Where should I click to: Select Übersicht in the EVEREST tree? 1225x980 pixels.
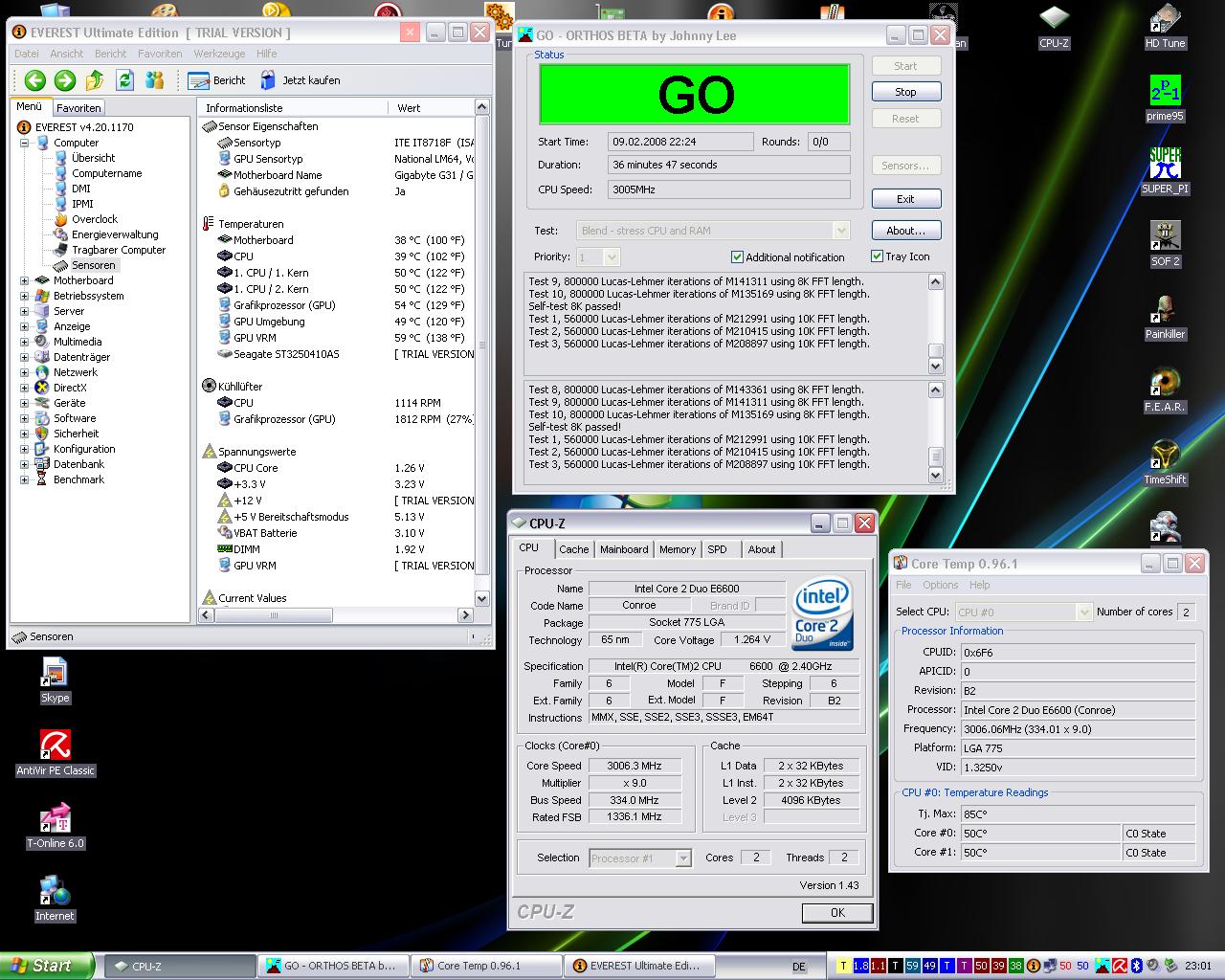93,158
